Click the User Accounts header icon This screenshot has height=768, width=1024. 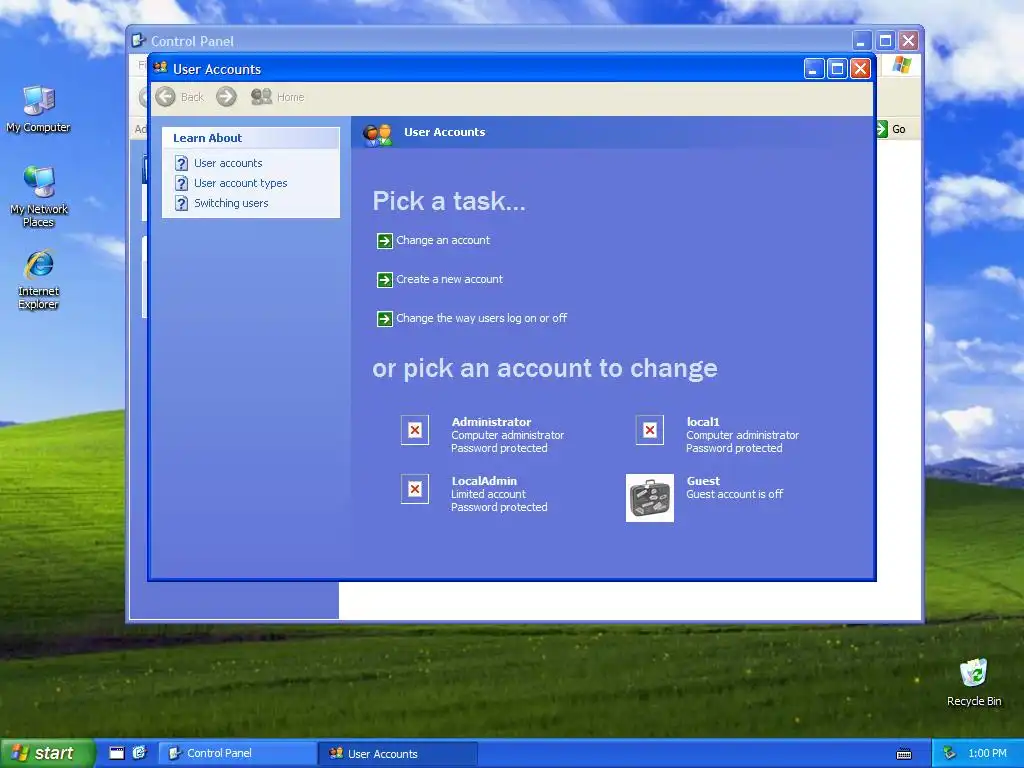click(x=377, y=134)
